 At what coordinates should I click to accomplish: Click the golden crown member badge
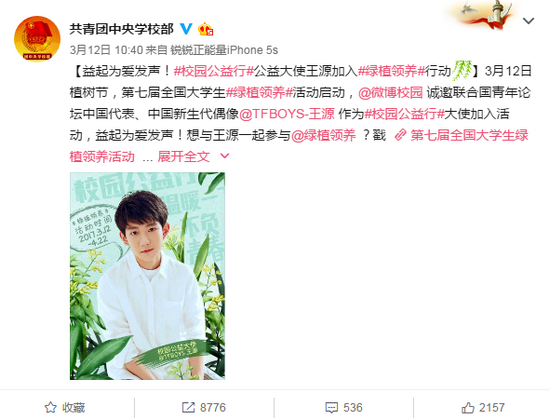tap(206, 29)
